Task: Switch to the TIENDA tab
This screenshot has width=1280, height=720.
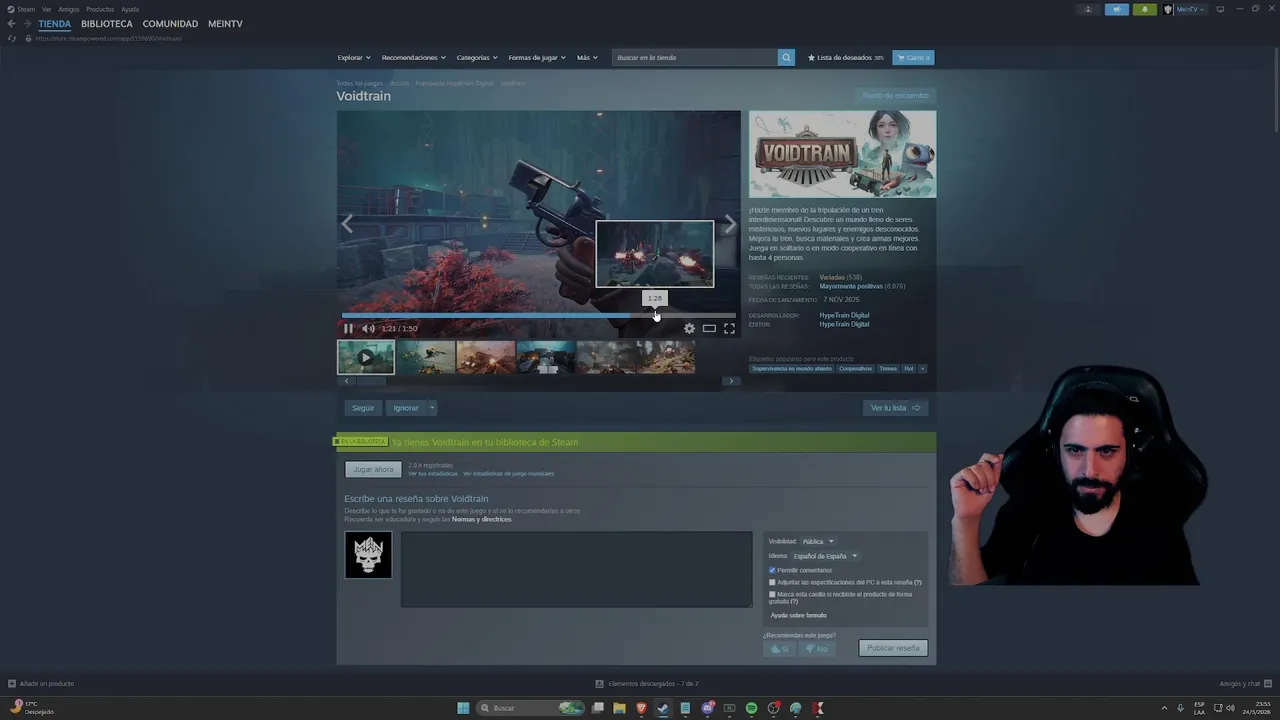Action: pyautogui.click(x=55, y=23)
